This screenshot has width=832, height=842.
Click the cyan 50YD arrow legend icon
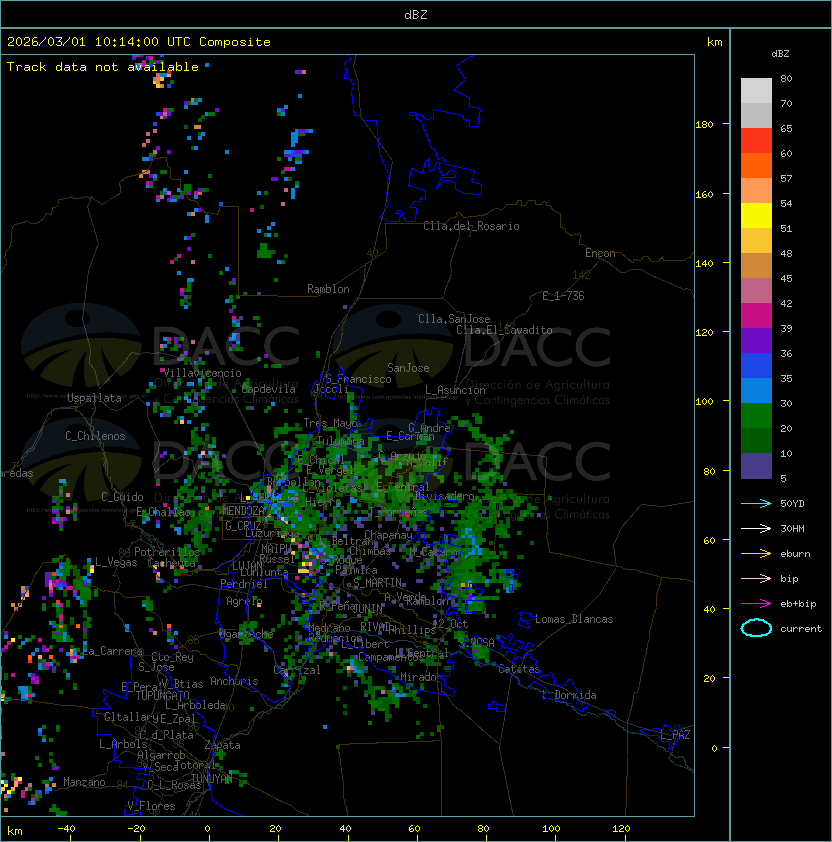(x=756, y=503)
